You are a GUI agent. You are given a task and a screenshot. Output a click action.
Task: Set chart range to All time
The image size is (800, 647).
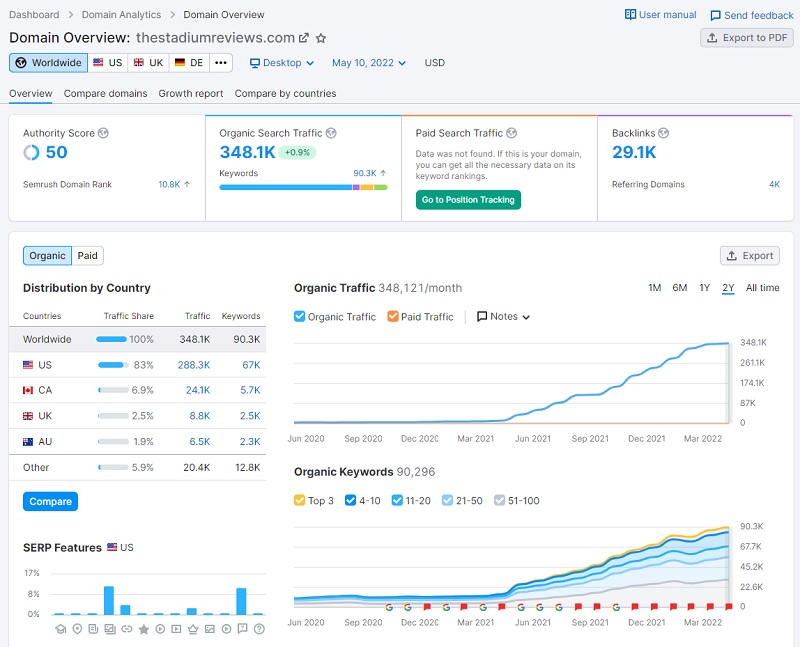tap(762, 288)
